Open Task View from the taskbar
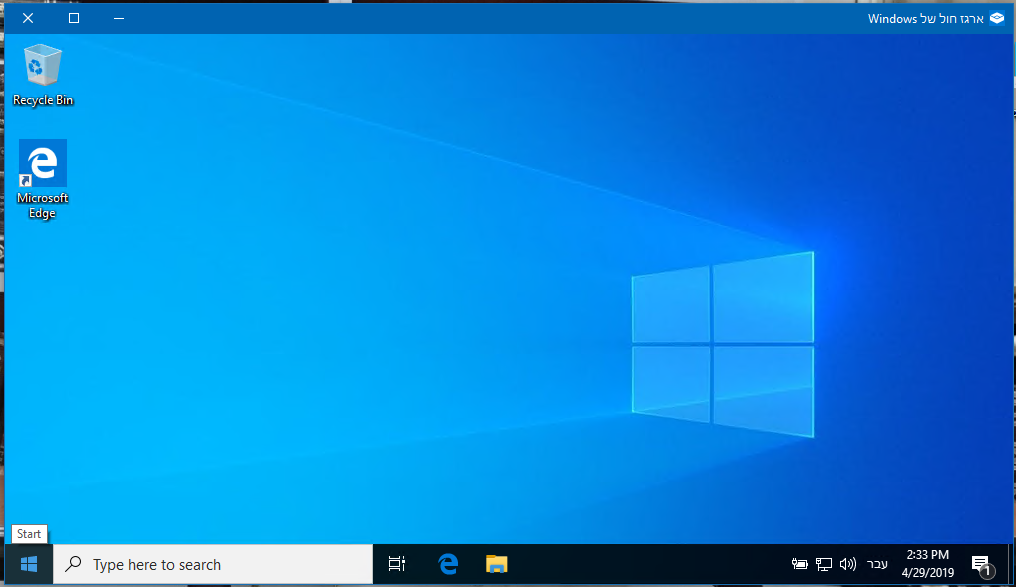1016x587 pixels. click(x=397, y=564)
